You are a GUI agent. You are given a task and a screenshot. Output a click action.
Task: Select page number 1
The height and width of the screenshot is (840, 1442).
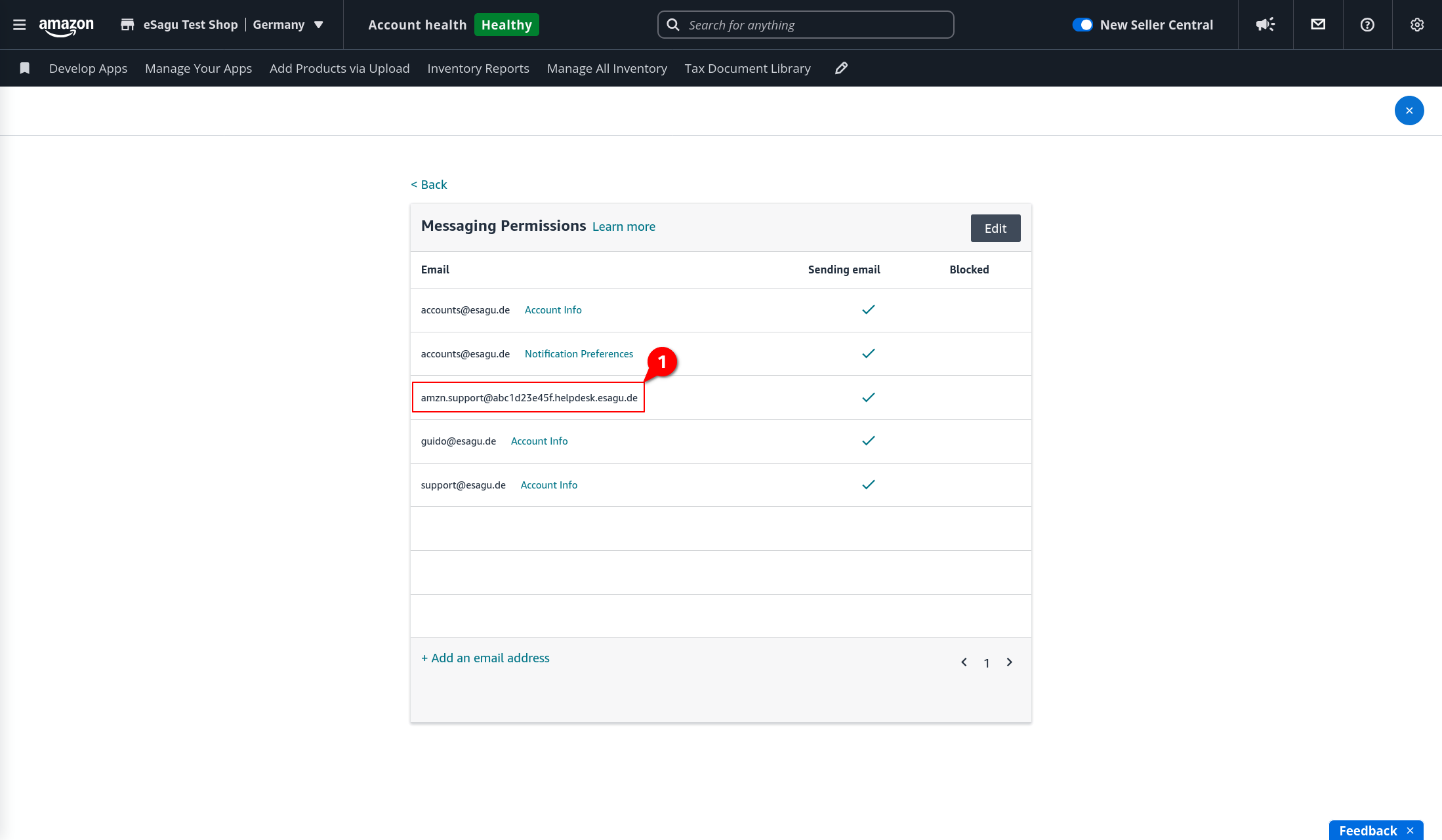click(986, 664)
